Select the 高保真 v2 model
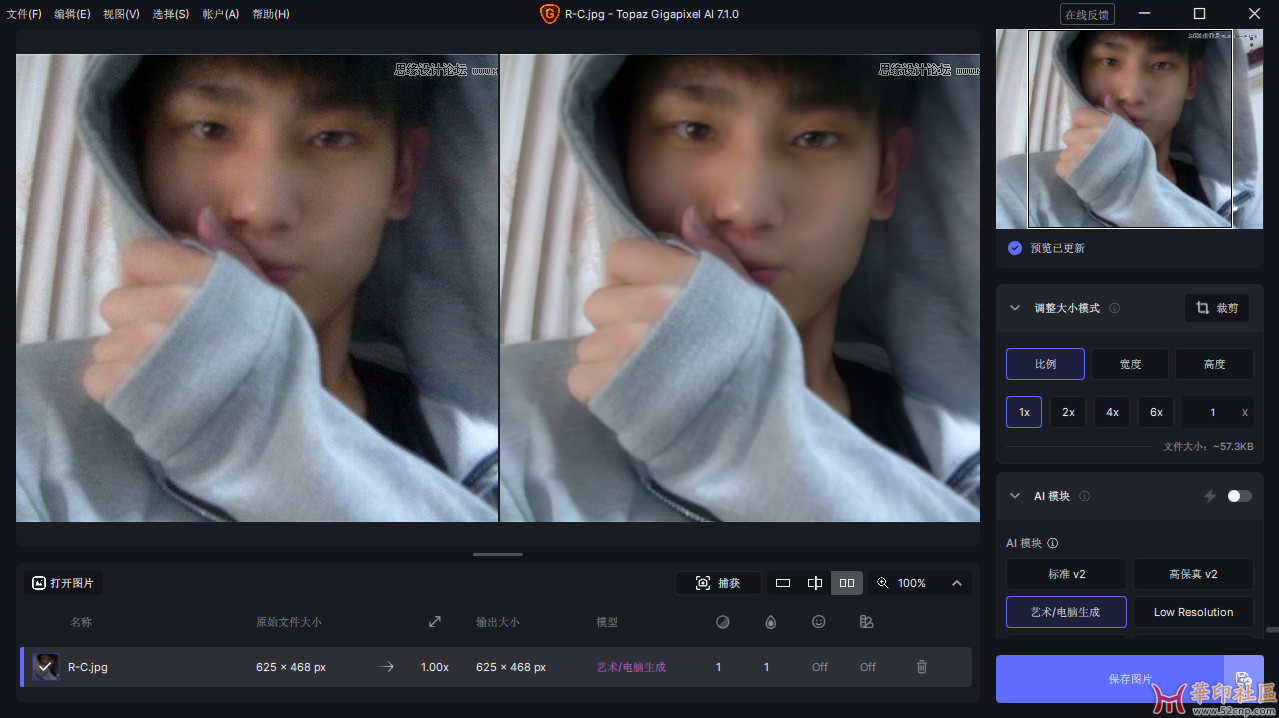Image resolution: width=1279 pixels, height=718 pixels. (1193, 574)
